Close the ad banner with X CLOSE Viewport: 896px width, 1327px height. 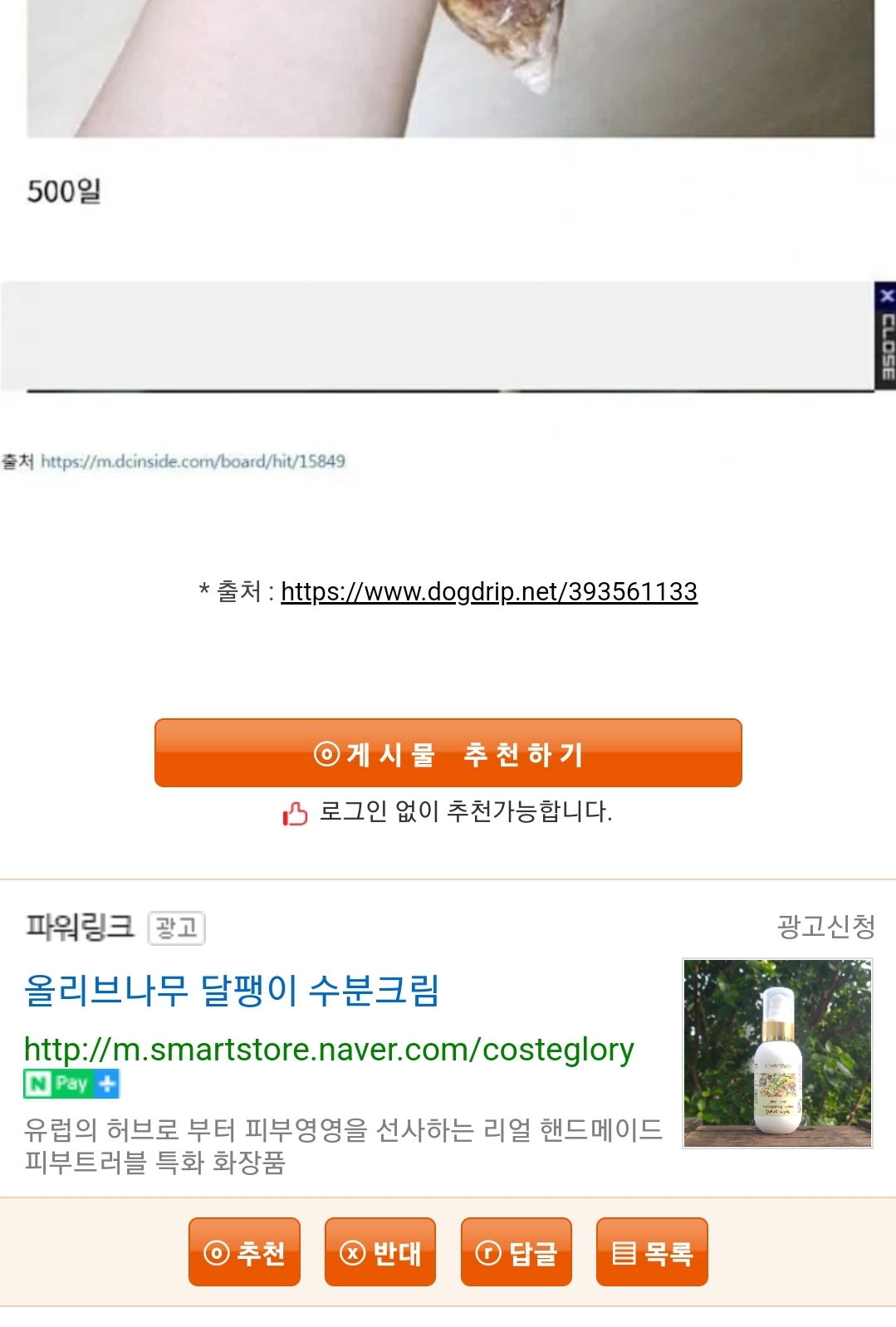(886, 335)
